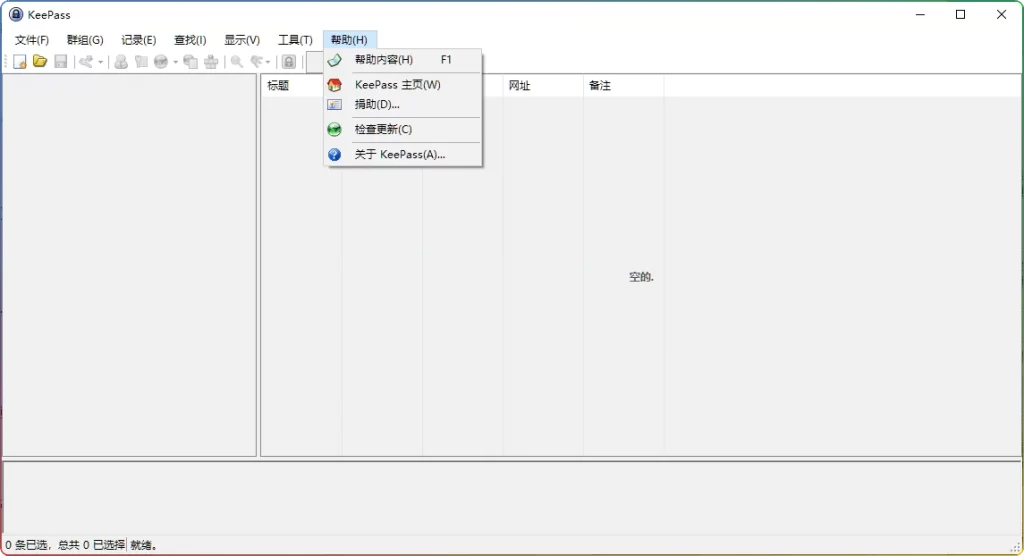
Task: Open the 群组(G) menu
Action: click(x=85, y=40)
